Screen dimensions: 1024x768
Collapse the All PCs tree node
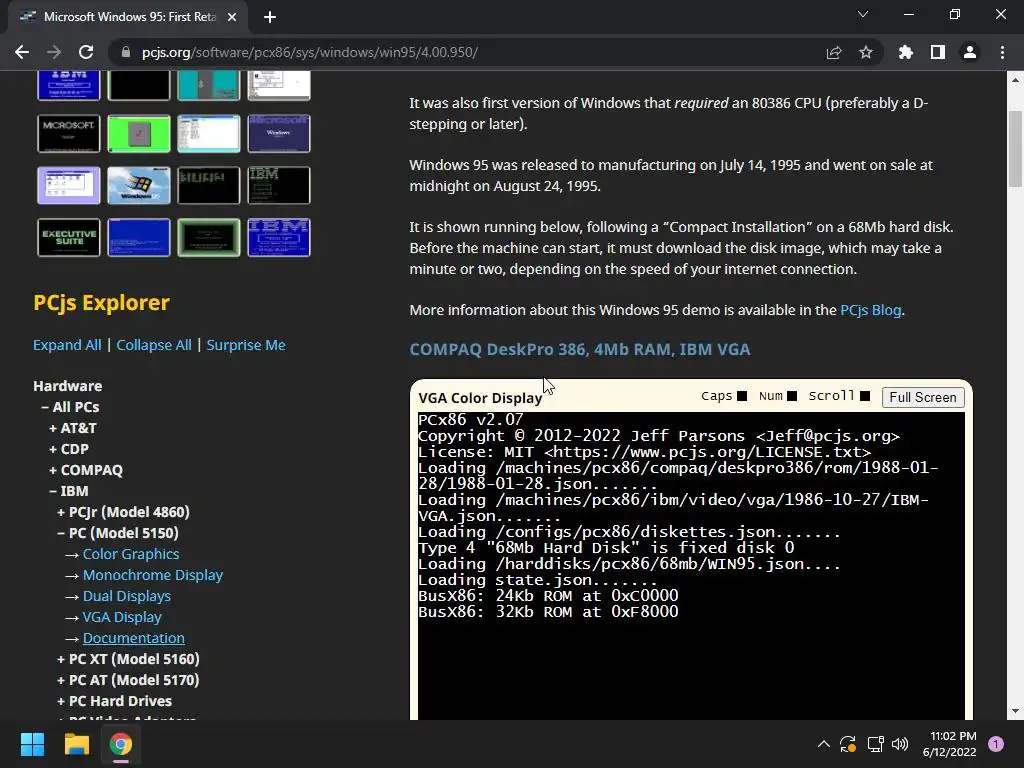tap(70, 407)
